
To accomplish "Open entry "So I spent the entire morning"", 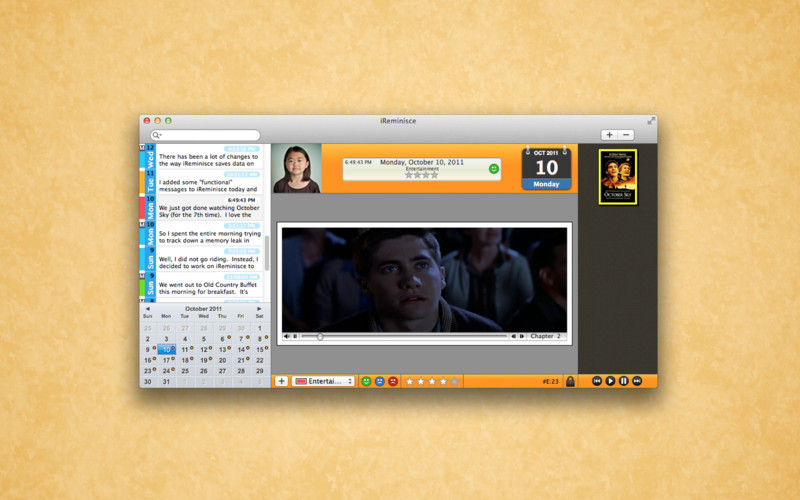I will click(x=210, y=234).
